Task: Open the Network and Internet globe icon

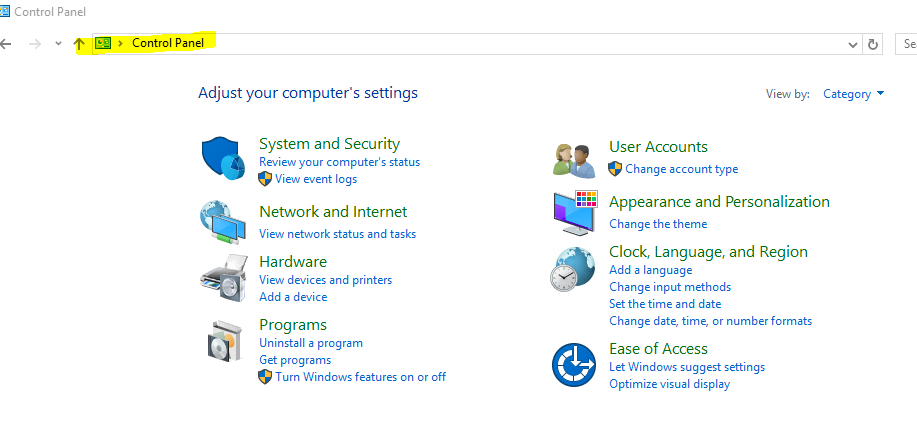Action: tap(223, 222)
